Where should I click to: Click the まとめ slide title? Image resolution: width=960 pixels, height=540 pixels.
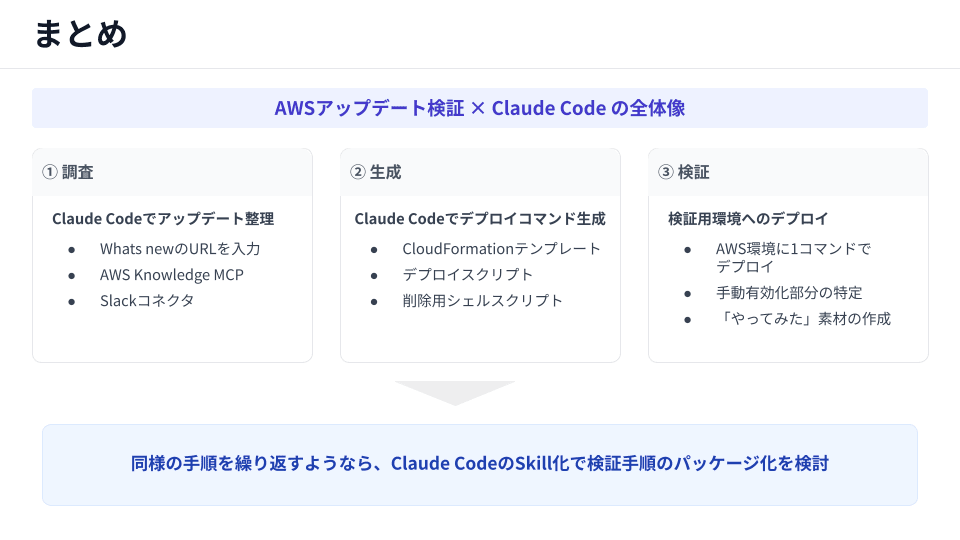tap(80, 34)
